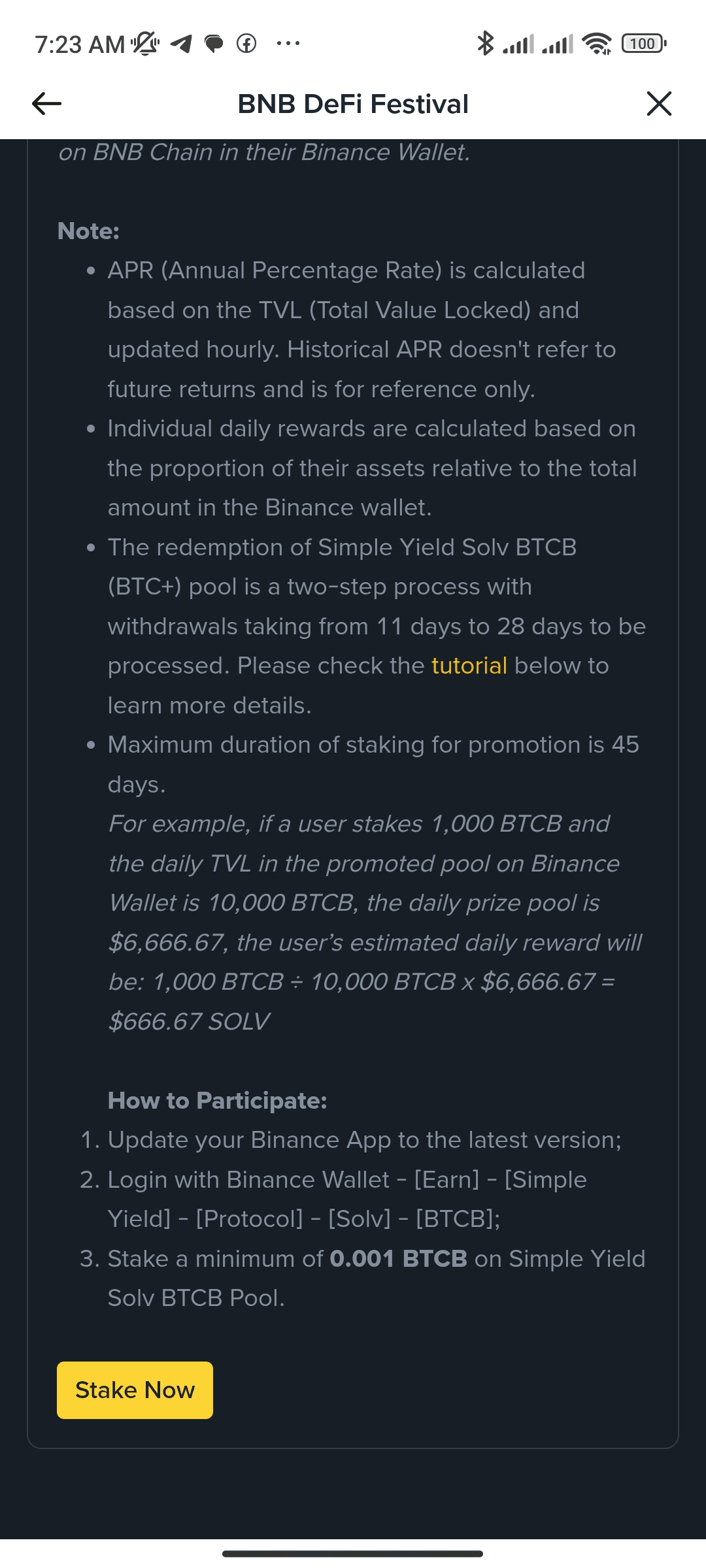Tap the Wi-Fi status icon
The height and width of the screenshot is (1568, 706).
597,44
